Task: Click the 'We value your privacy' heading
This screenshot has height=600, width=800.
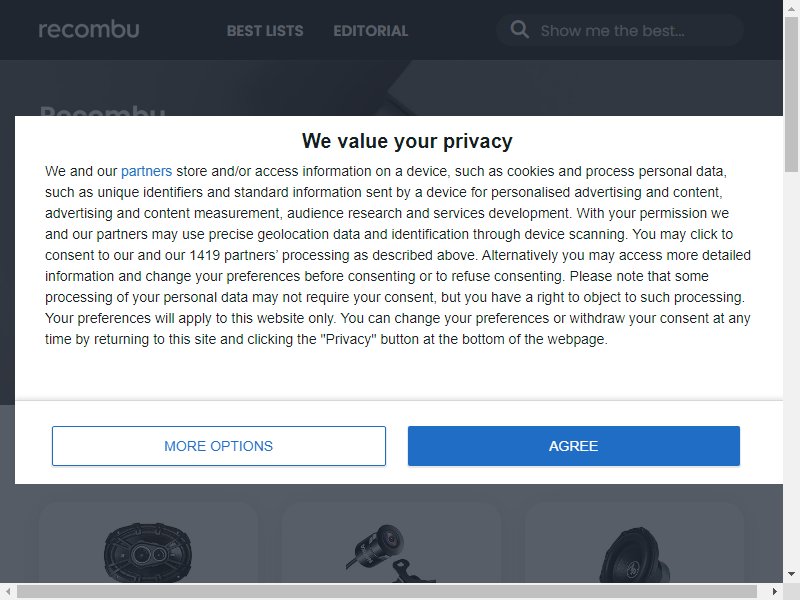Action: (x=407, y=141)
